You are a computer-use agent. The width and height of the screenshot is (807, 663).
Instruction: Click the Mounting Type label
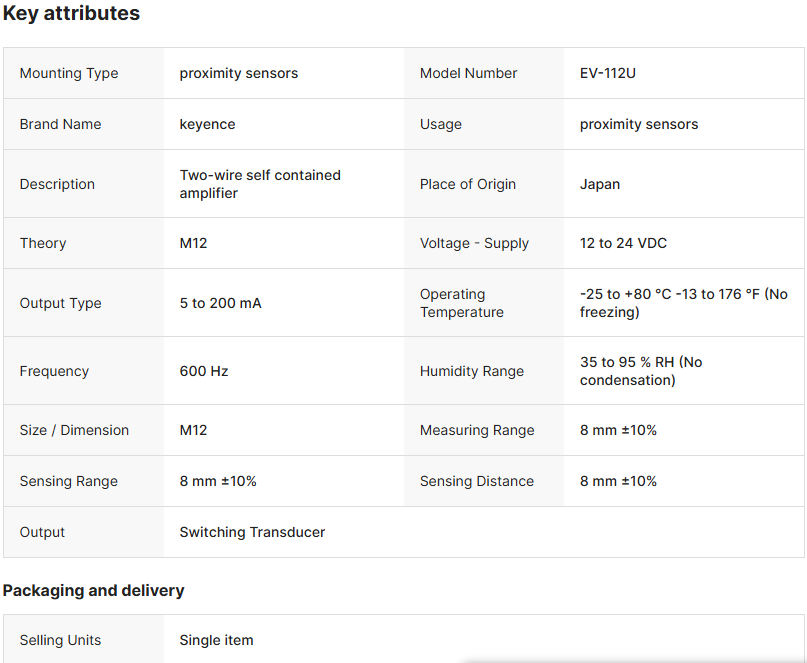tap(69, 73)
